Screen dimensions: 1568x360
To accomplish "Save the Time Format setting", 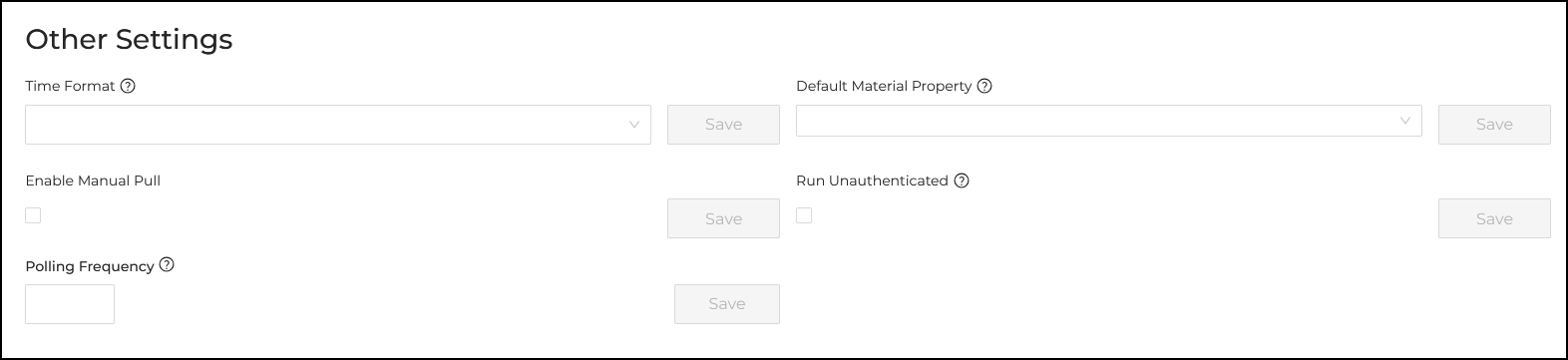I will [723, 125].
